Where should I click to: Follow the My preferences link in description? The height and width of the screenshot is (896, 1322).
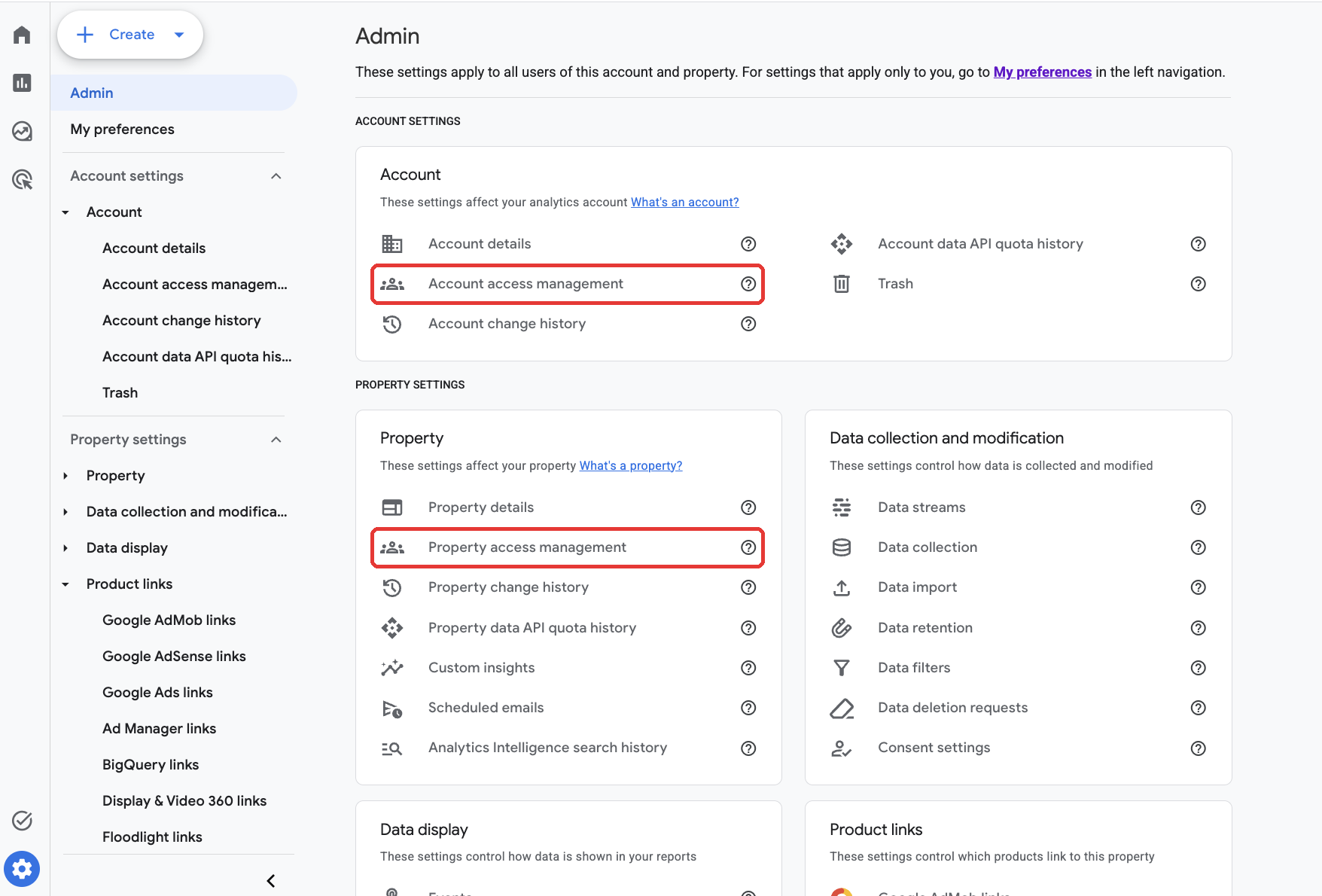(1042, 72)
